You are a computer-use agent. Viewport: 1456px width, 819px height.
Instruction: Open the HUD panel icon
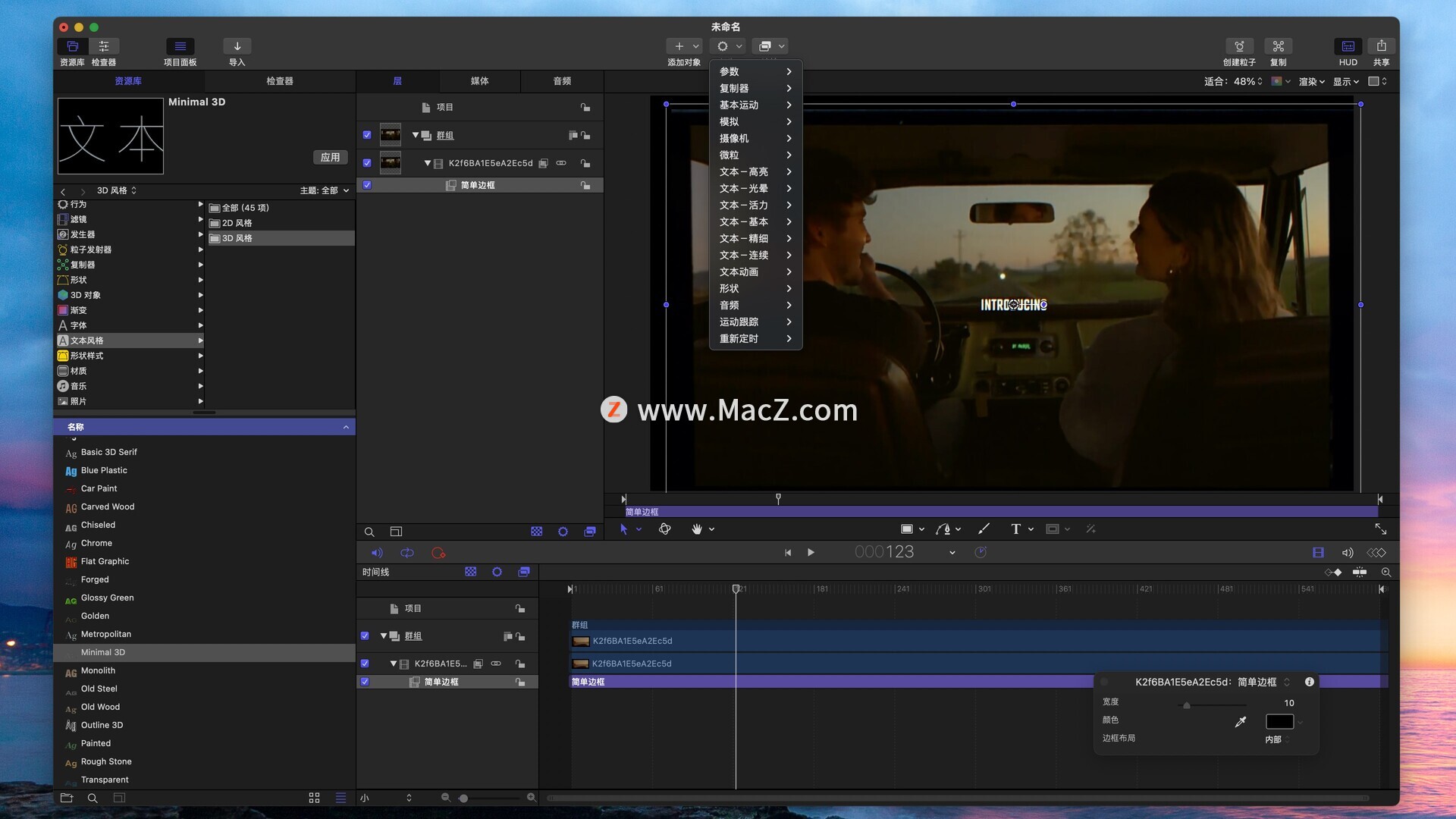pos(1348,47)
